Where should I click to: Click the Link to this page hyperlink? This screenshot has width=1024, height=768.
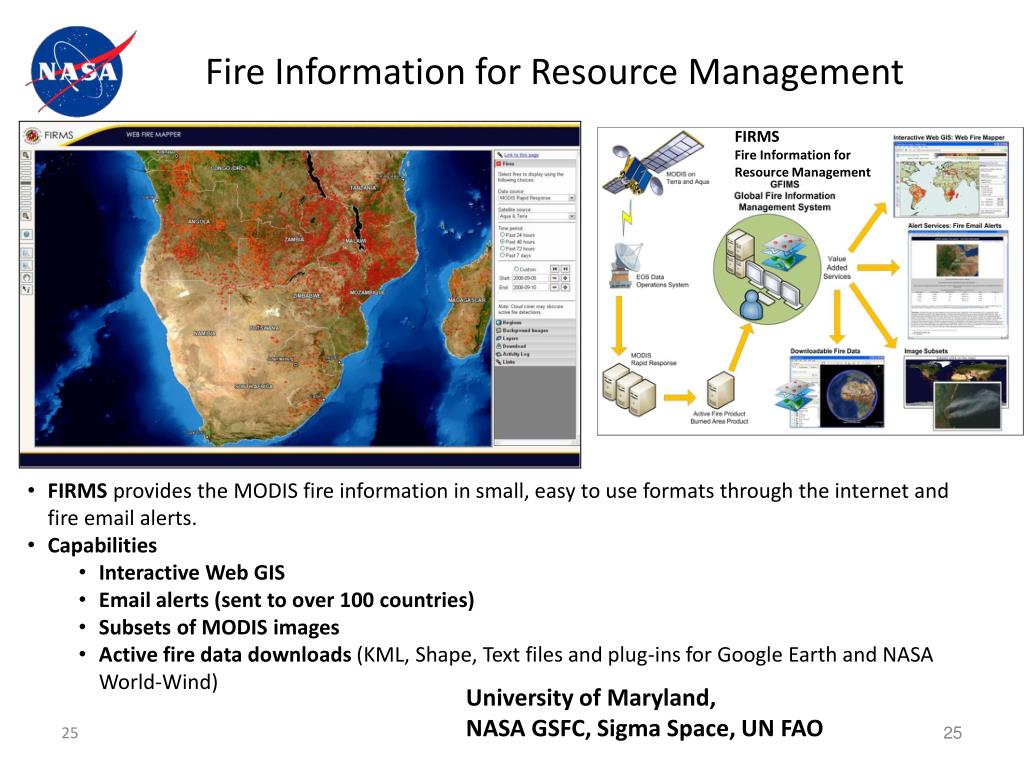tap(521, 155)
